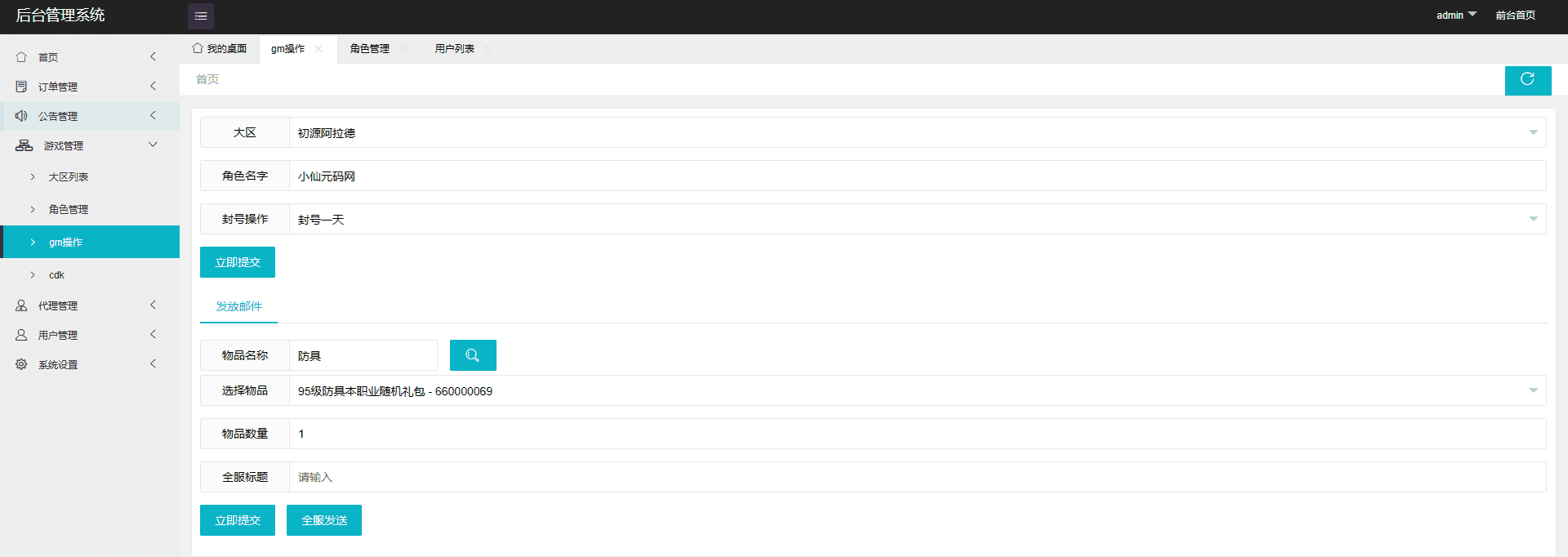The height and width of the screenshot is (557, 1568).
Task: Click the 订单管理 document icon
Action: 21,87
